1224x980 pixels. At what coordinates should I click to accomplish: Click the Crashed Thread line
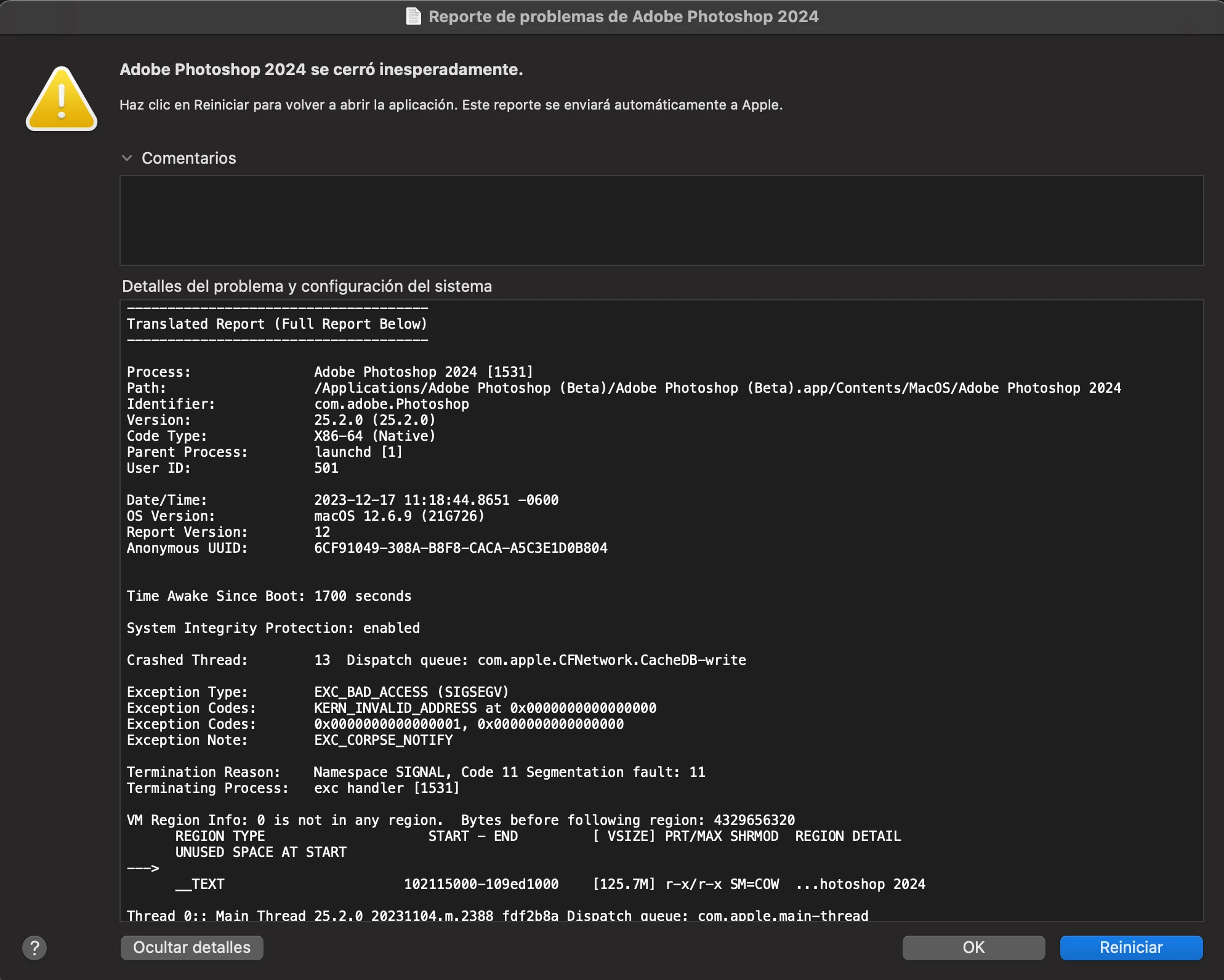pyautogui.click(x=435, y=660)
